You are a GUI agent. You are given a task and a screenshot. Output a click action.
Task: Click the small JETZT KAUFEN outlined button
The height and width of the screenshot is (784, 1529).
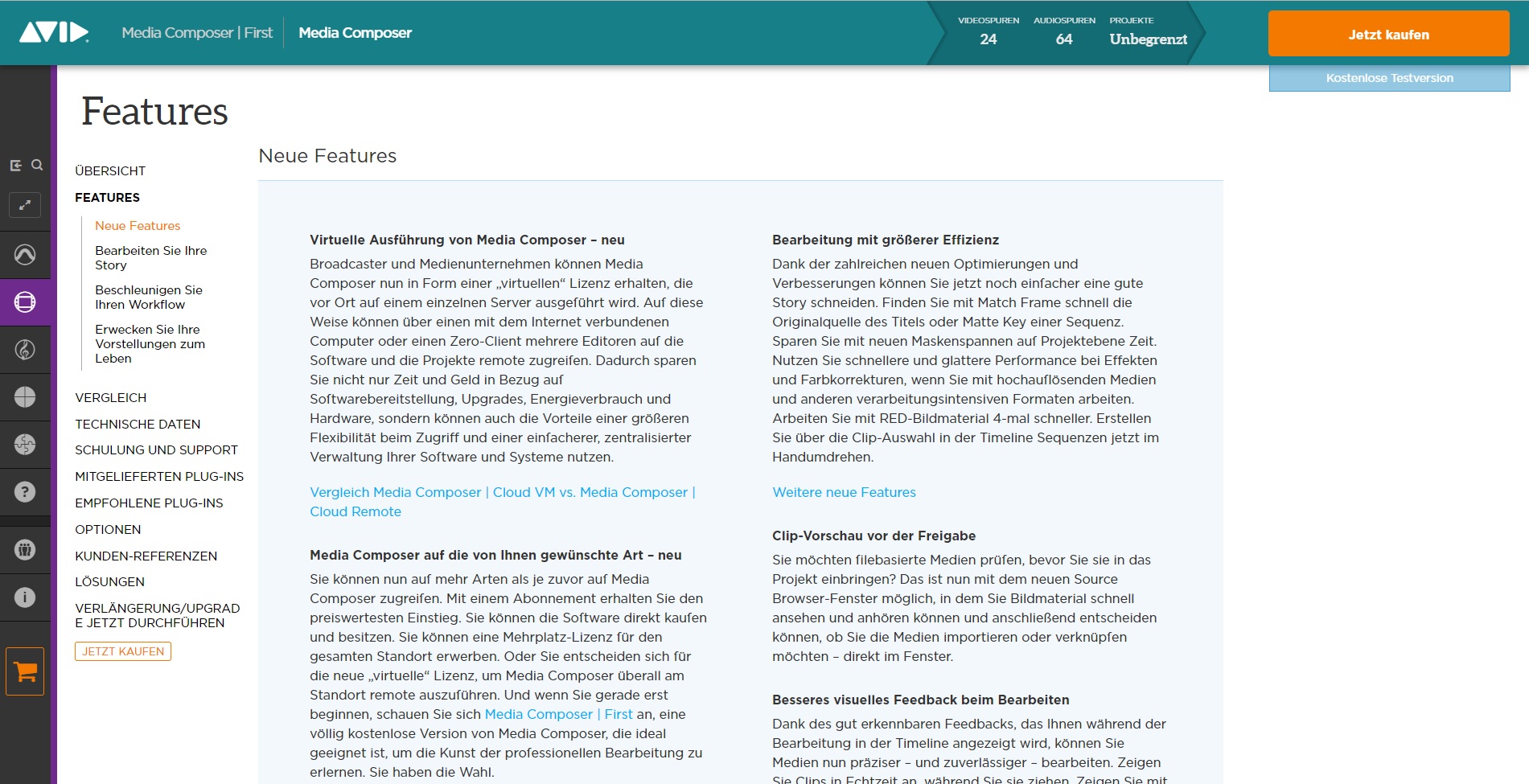pyautogui.click(x=123, y=651)
